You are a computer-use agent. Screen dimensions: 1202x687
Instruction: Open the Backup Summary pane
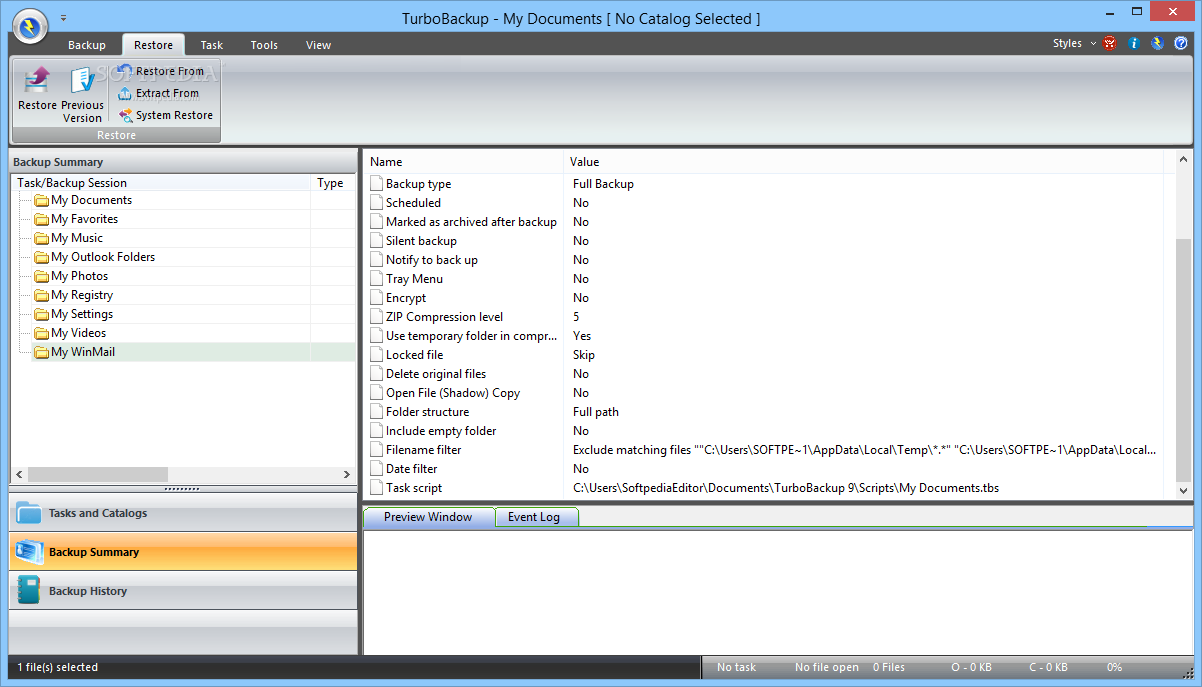click(183, 552)
